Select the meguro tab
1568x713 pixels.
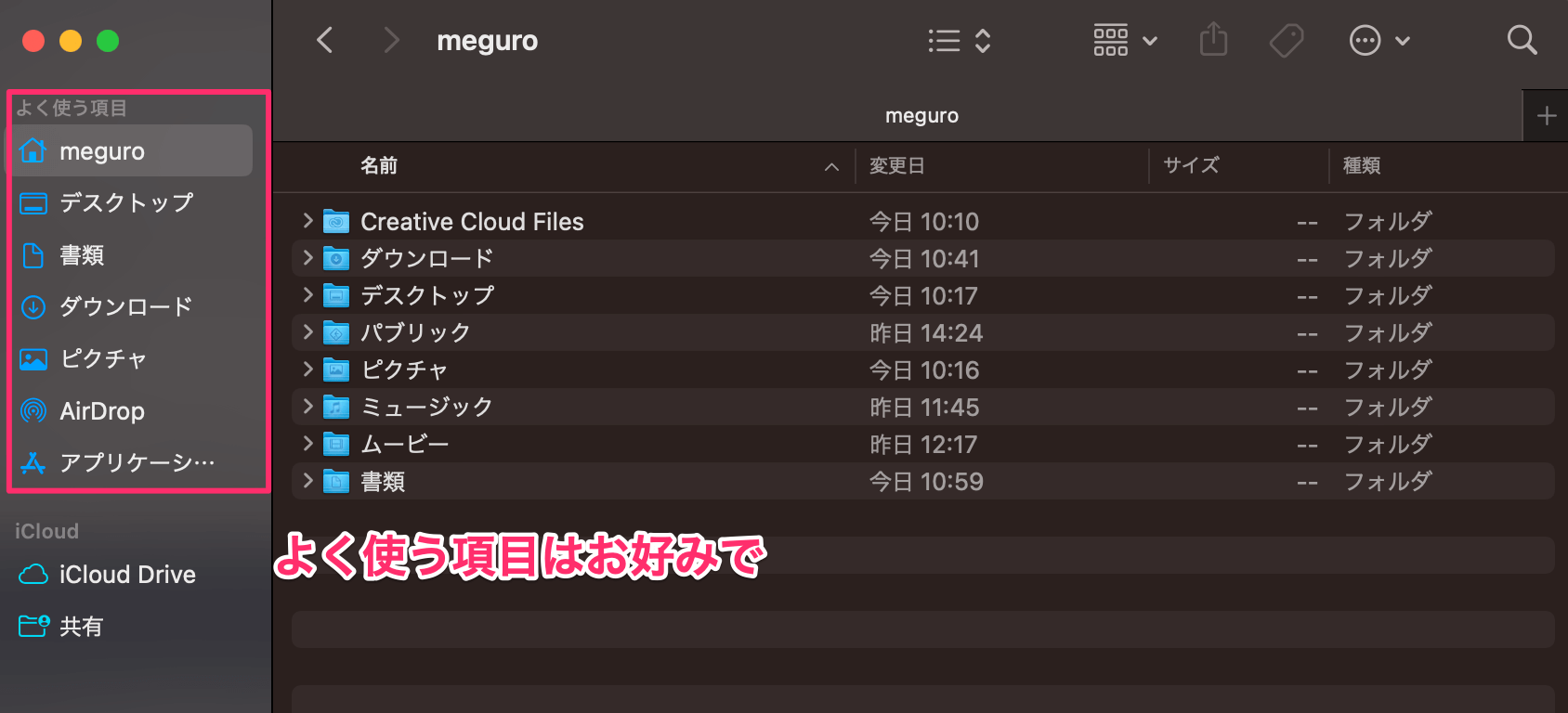coord(921,116)
